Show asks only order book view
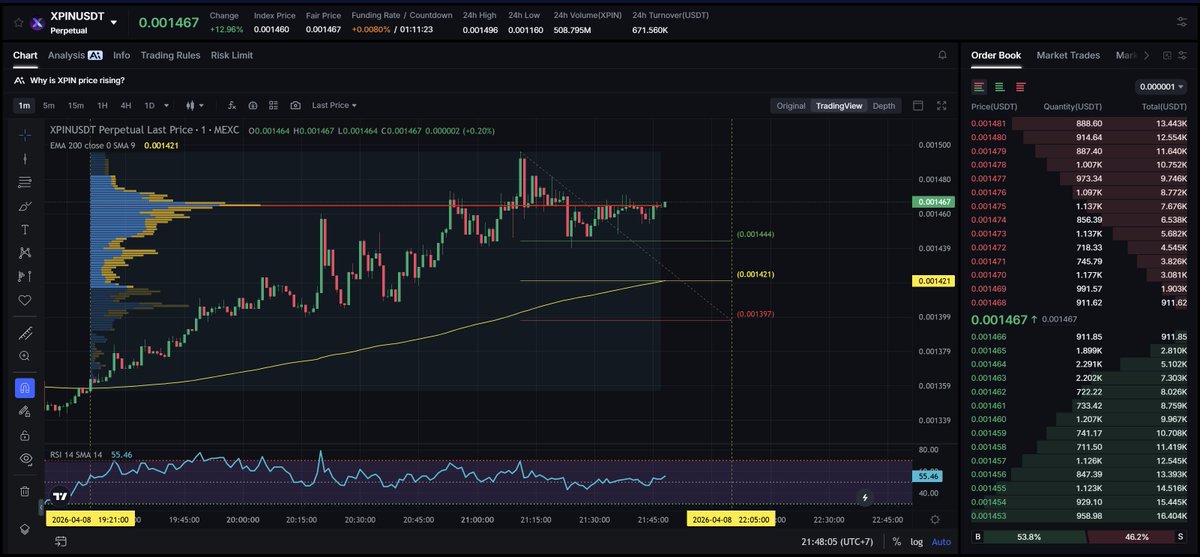The image size is (1200, 557). [1020, 87]
